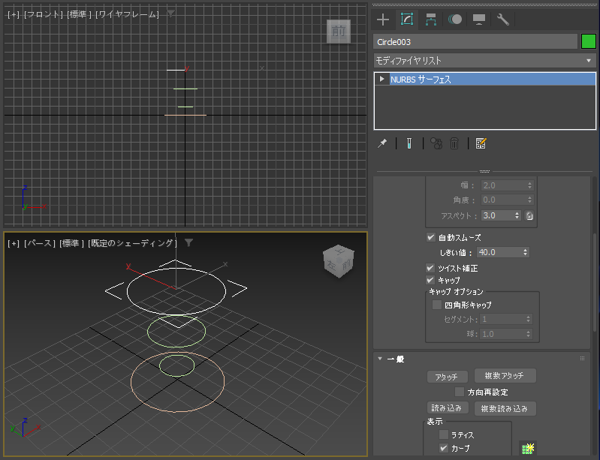Open the green object color swatch
Image resolution: width=600 pixels, height=460 pixels.
point(588,41)
